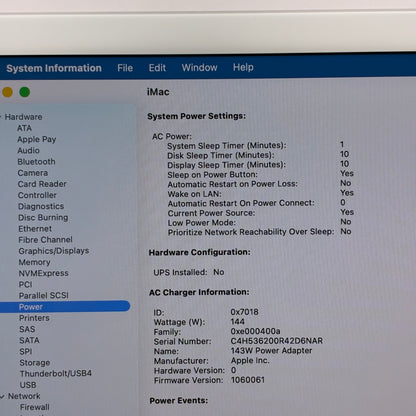Select SPI in the sidebar
This screenshot has height=416, width=416.
pyautogui.click(x=26, y=352)
